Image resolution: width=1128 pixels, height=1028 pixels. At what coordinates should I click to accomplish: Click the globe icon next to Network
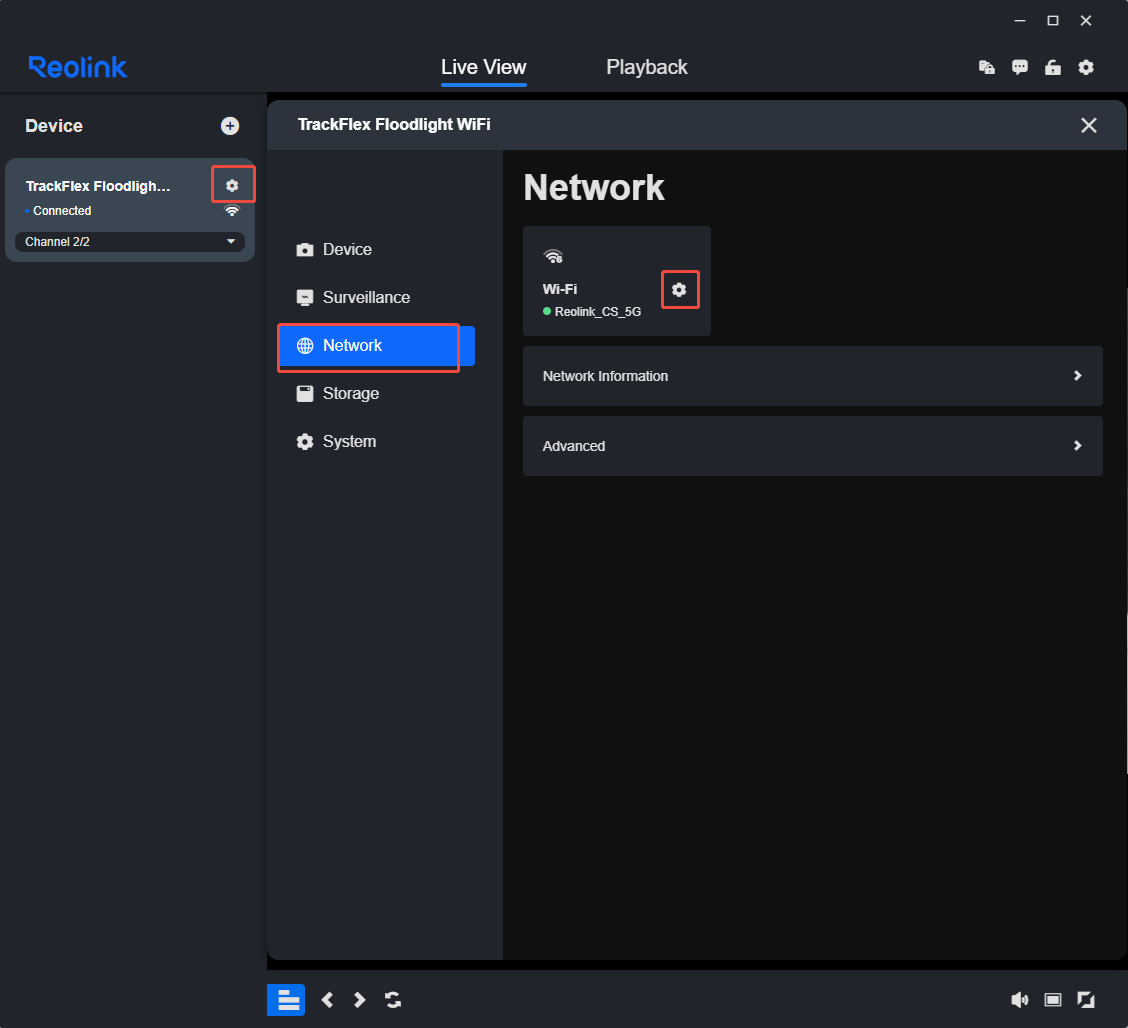(x=305, y=346)
